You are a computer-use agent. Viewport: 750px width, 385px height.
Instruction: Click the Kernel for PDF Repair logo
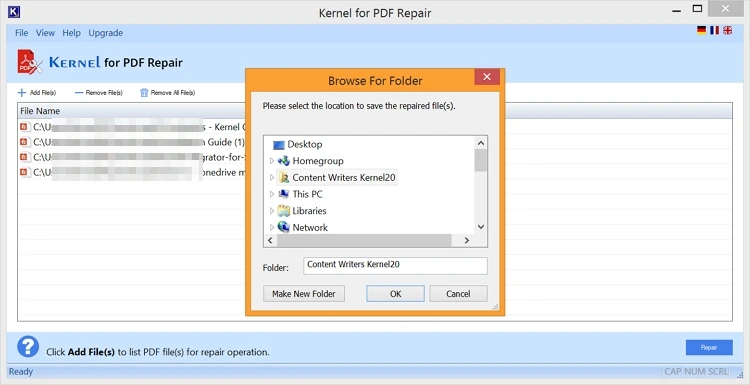100,62
